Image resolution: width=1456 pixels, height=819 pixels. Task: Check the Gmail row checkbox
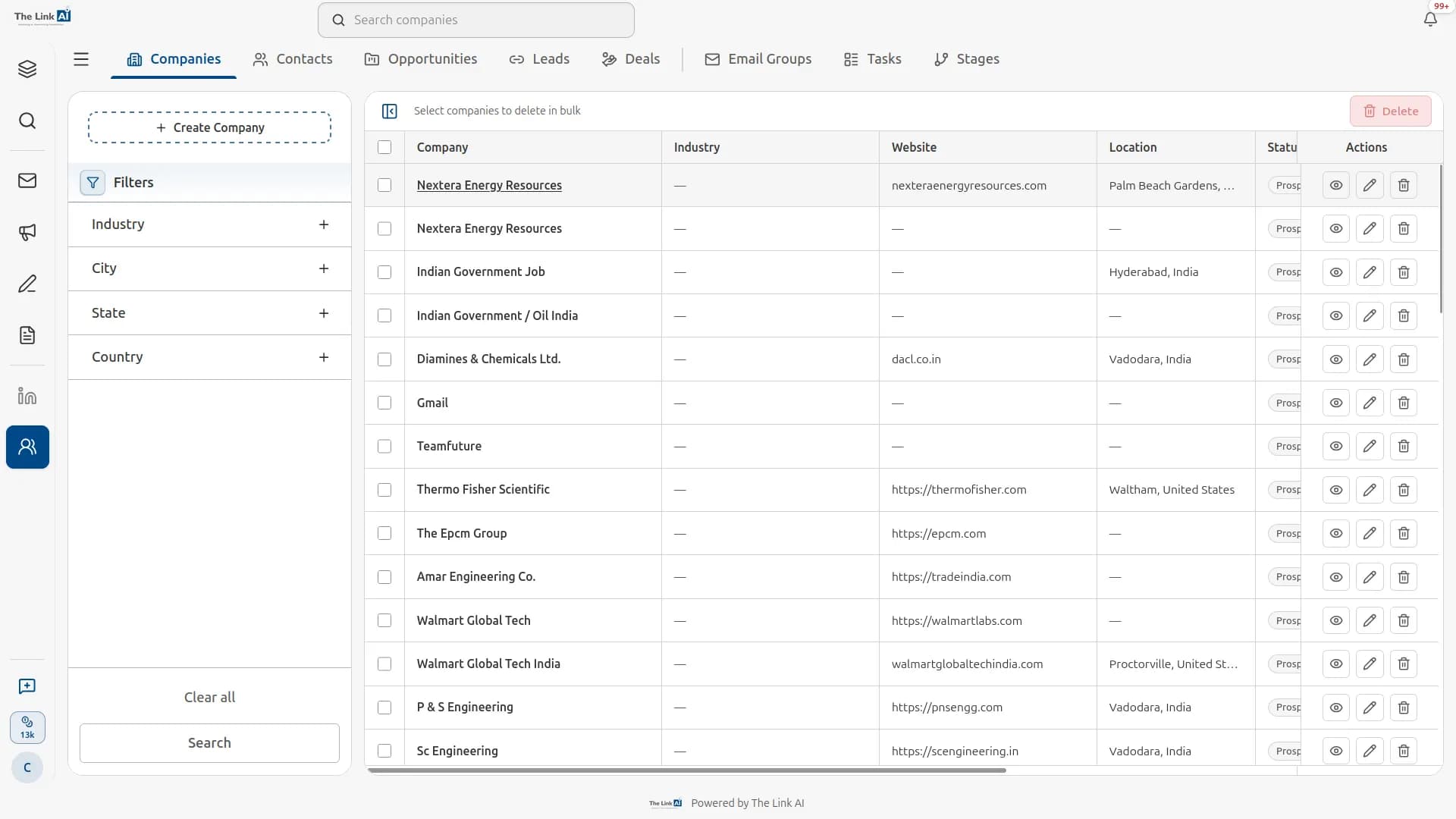(x=384, y=403)
